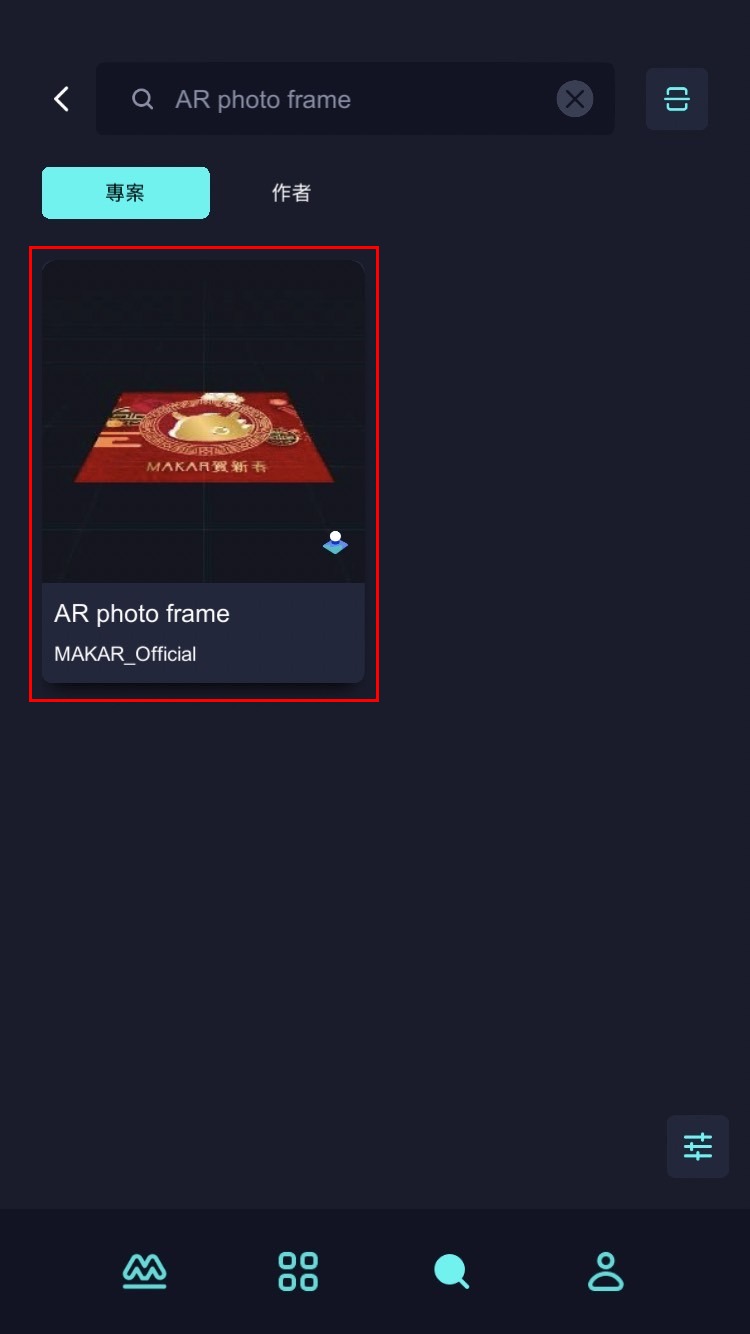
Task: Click the magnifier icon inside search bar
Action: click(143, 99)
